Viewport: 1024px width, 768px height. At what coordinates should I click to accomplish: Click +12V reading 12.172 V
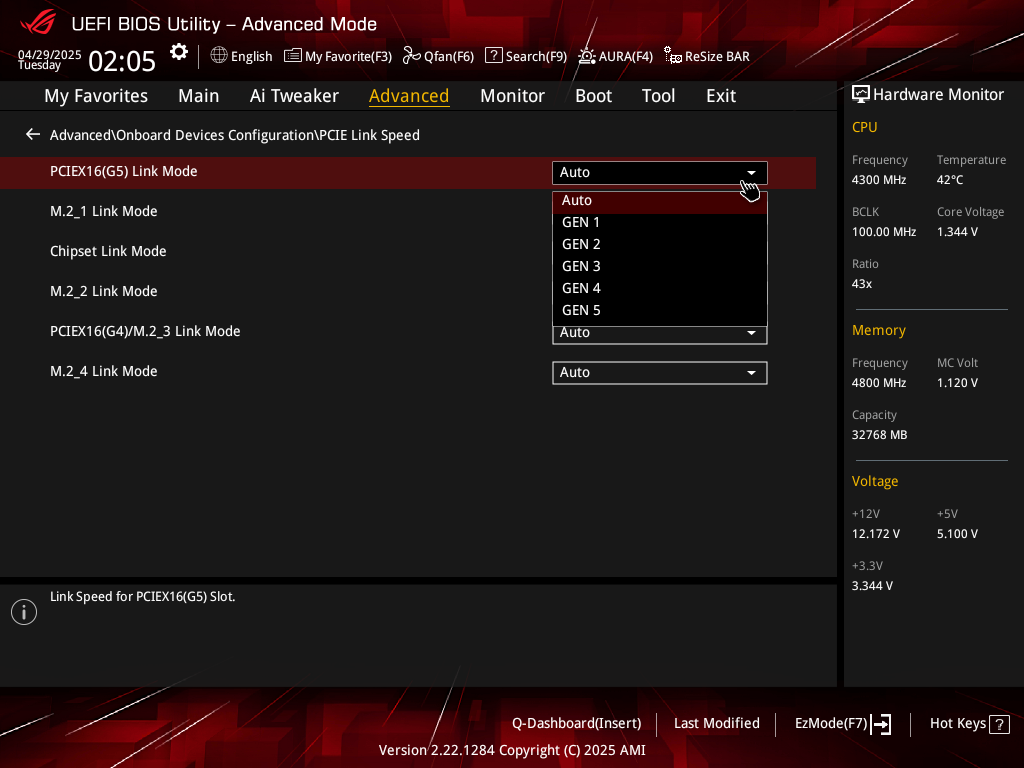875,534
